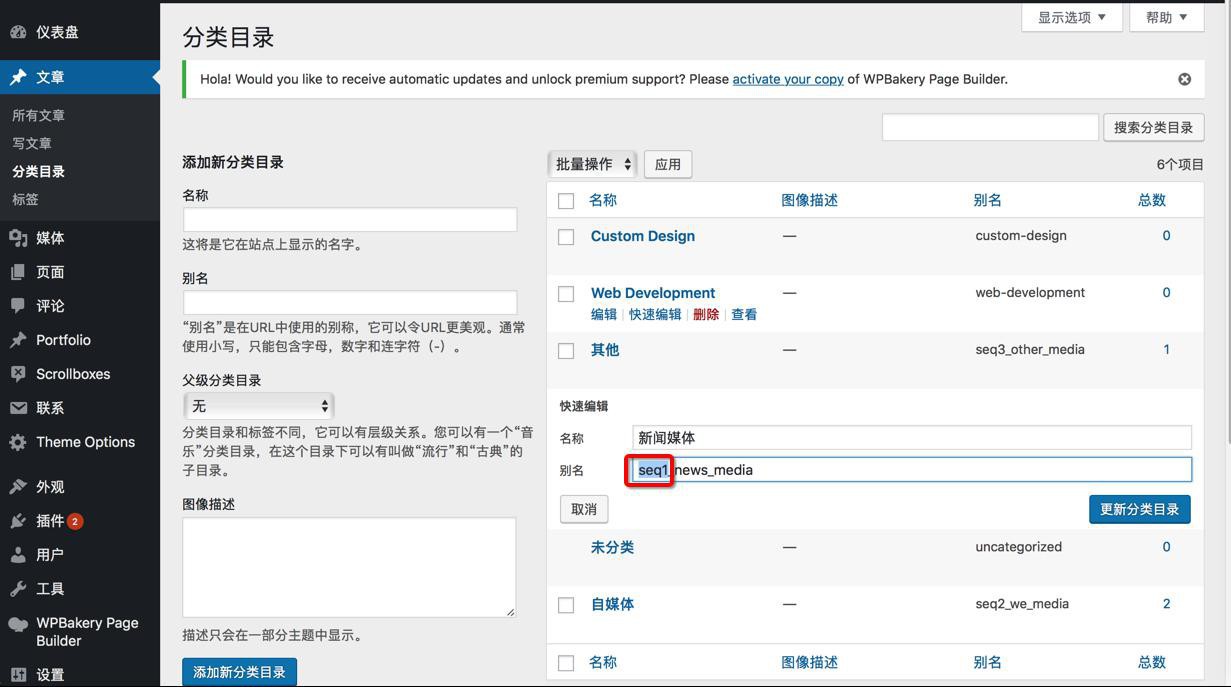Image resolution: width=1231 pixels, height=687 pixels.
Task: Click 查看 link under Web Development
Action: [x=744, y=314]
